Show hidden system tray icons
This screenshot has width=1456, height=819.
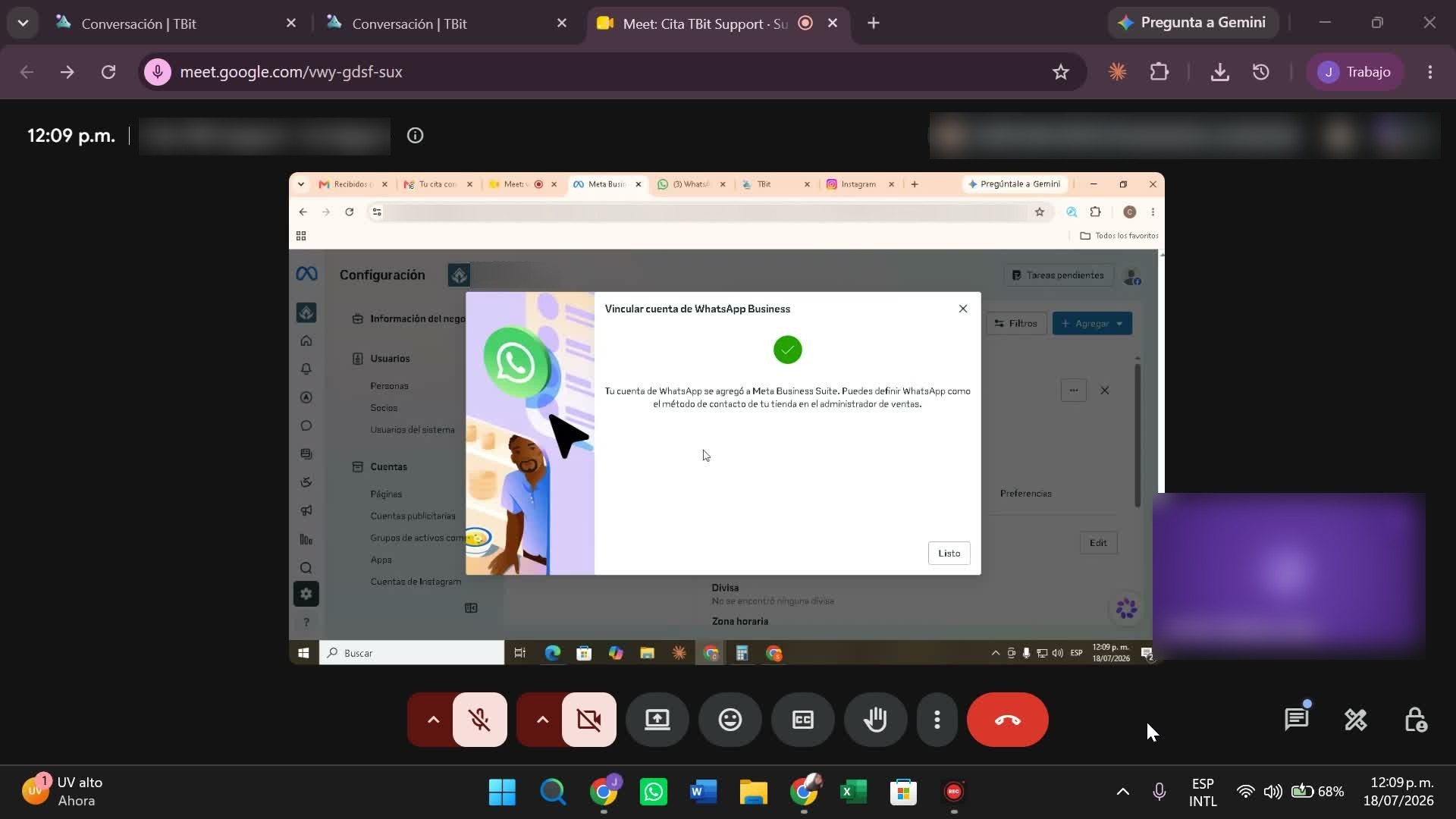(1123, 792)
